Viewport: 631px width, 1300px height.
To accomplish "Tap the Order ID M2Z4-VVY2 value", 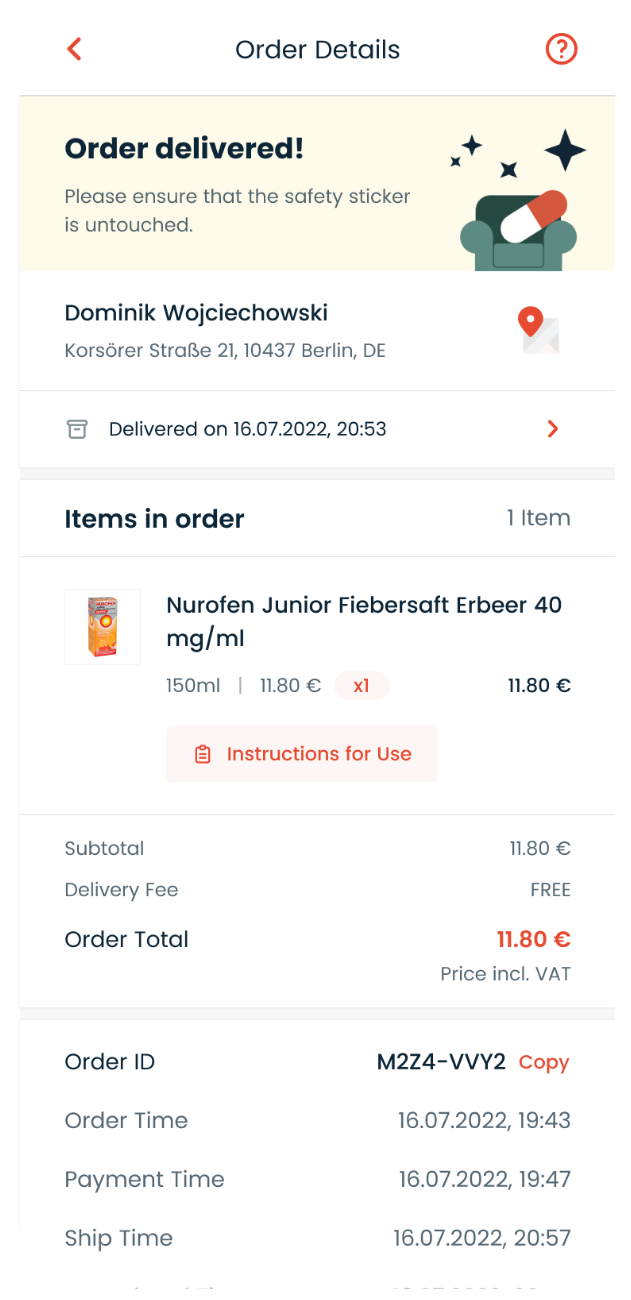I will point(441,1062).
